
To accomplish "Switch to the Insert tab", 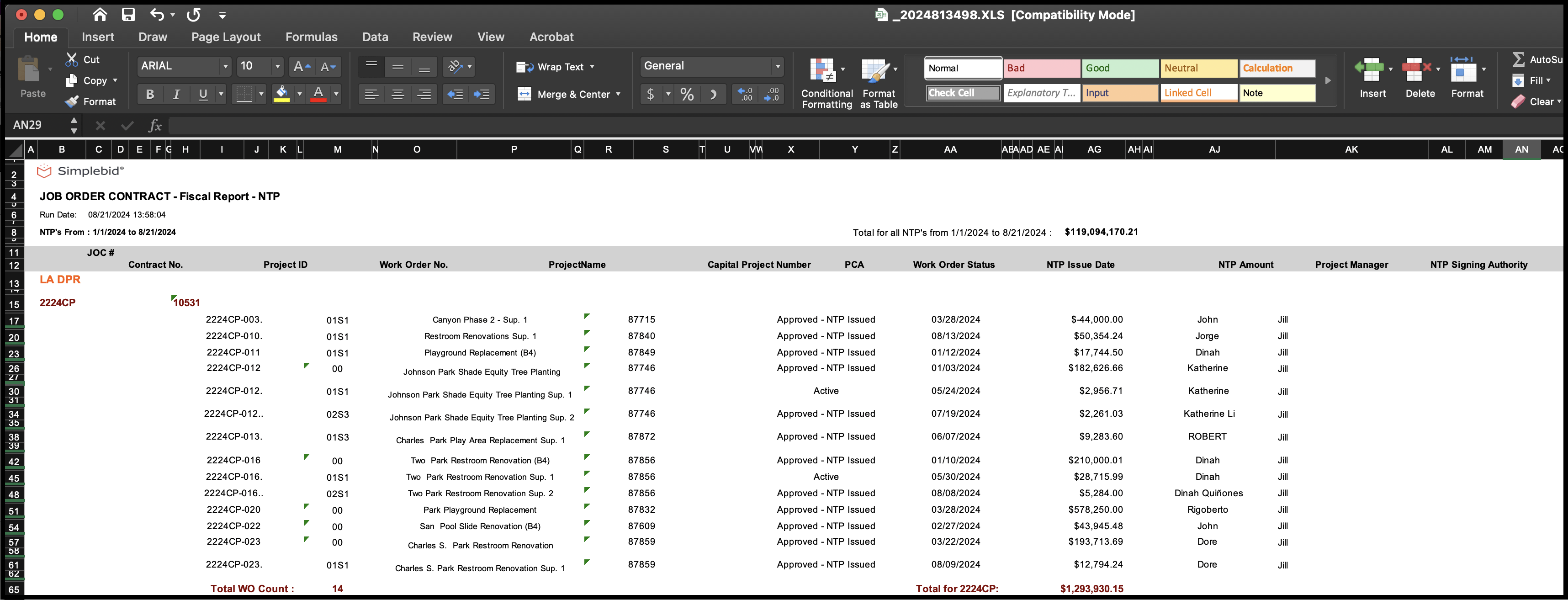I will tap(98, 37).
